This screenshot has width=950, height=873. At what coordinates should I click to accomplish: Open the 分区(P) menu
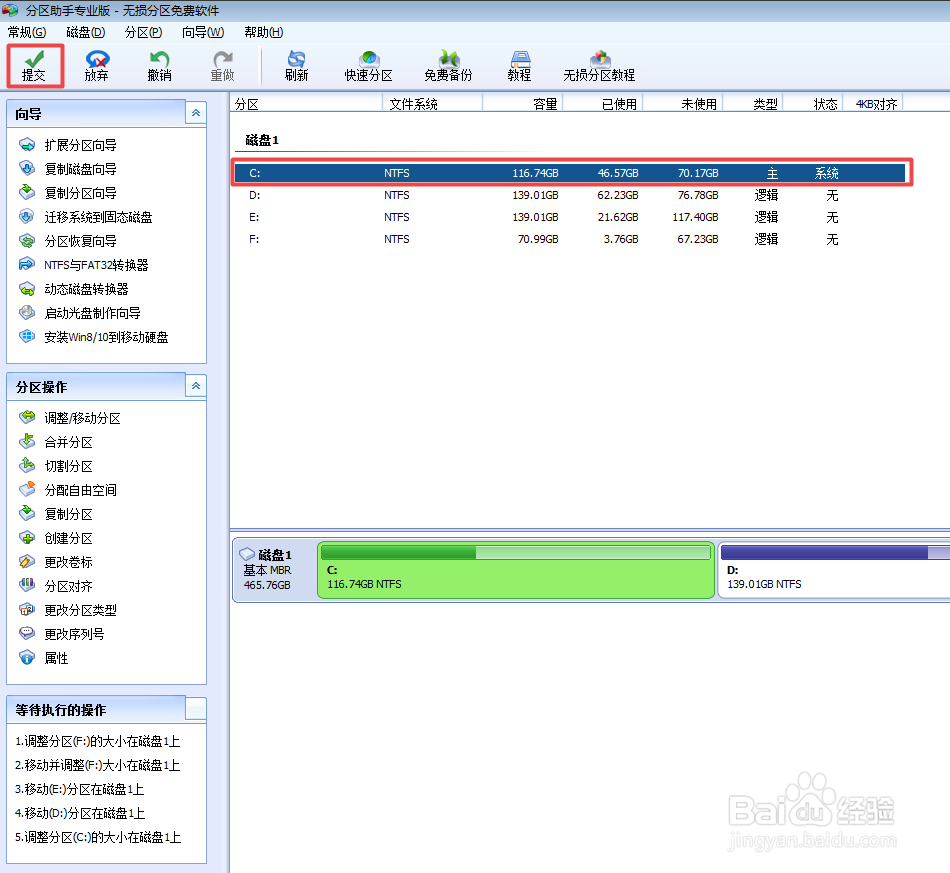click(144, 32)
